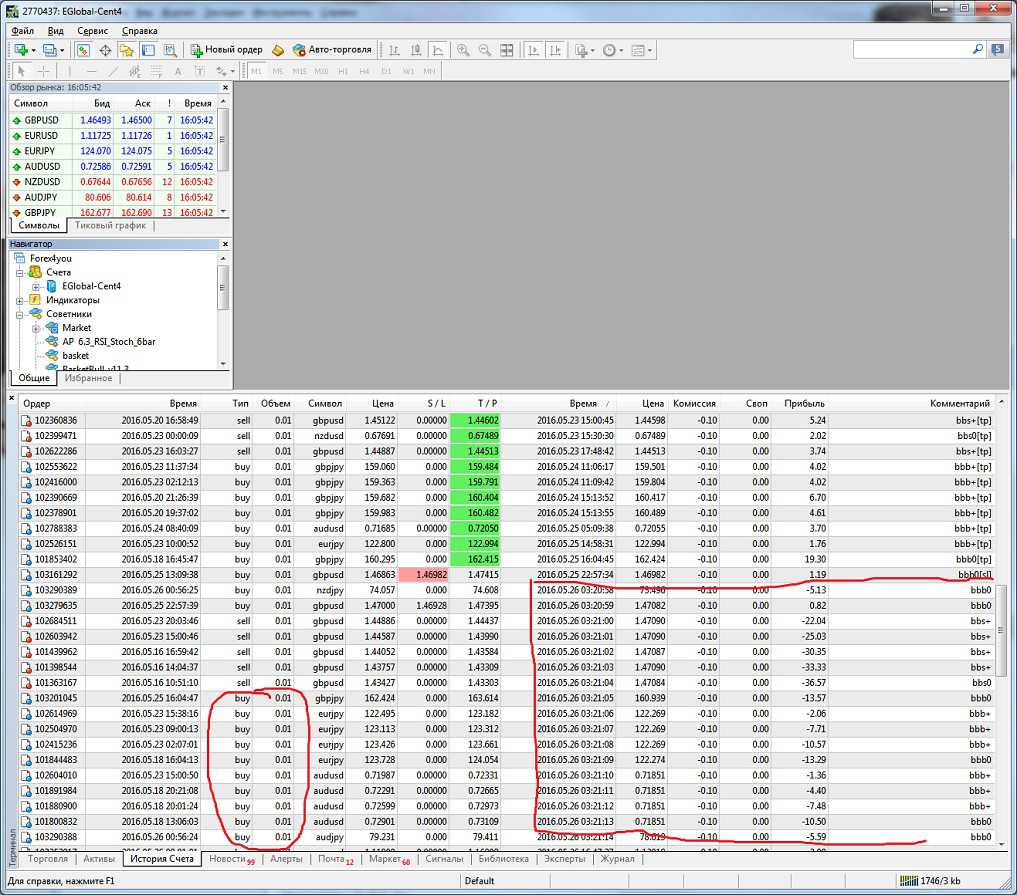Open the Сервис menu
This screenshot has height=895, width=1017.
pyautogui.click(x=92, y=31)
